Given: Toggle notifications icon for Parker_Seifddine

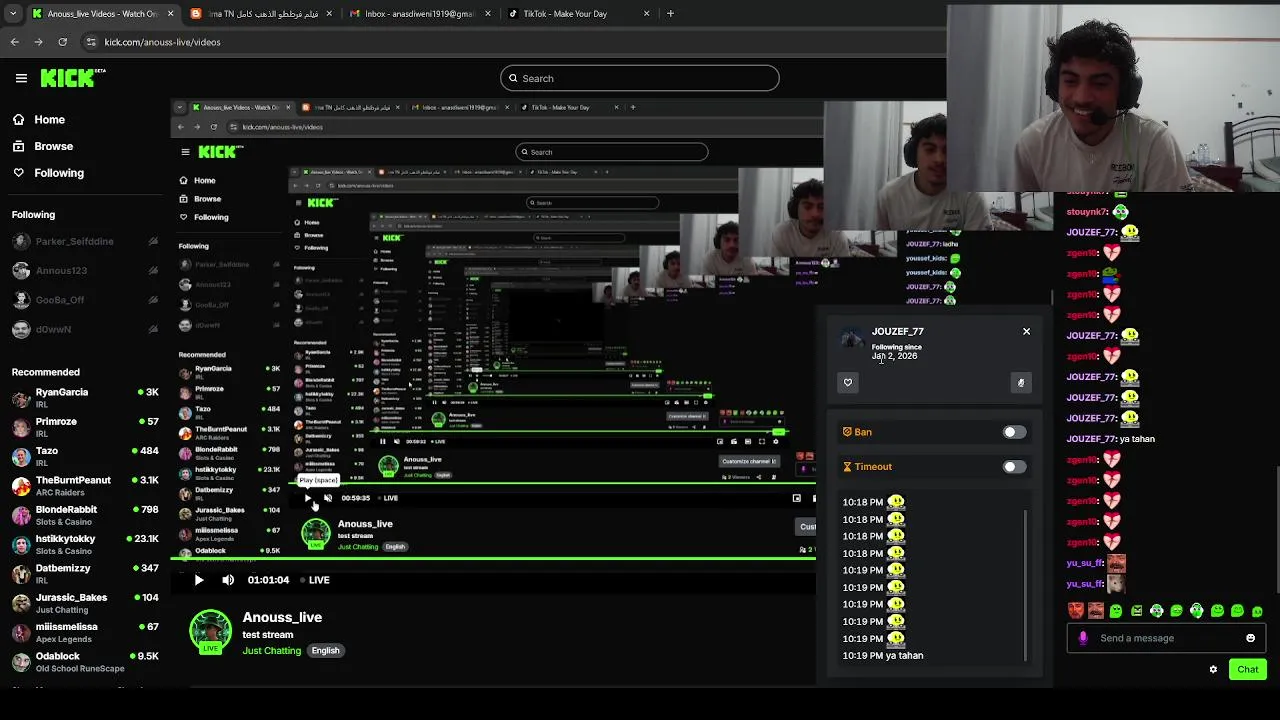Looking at the screenshot, I should pos(153,241).
